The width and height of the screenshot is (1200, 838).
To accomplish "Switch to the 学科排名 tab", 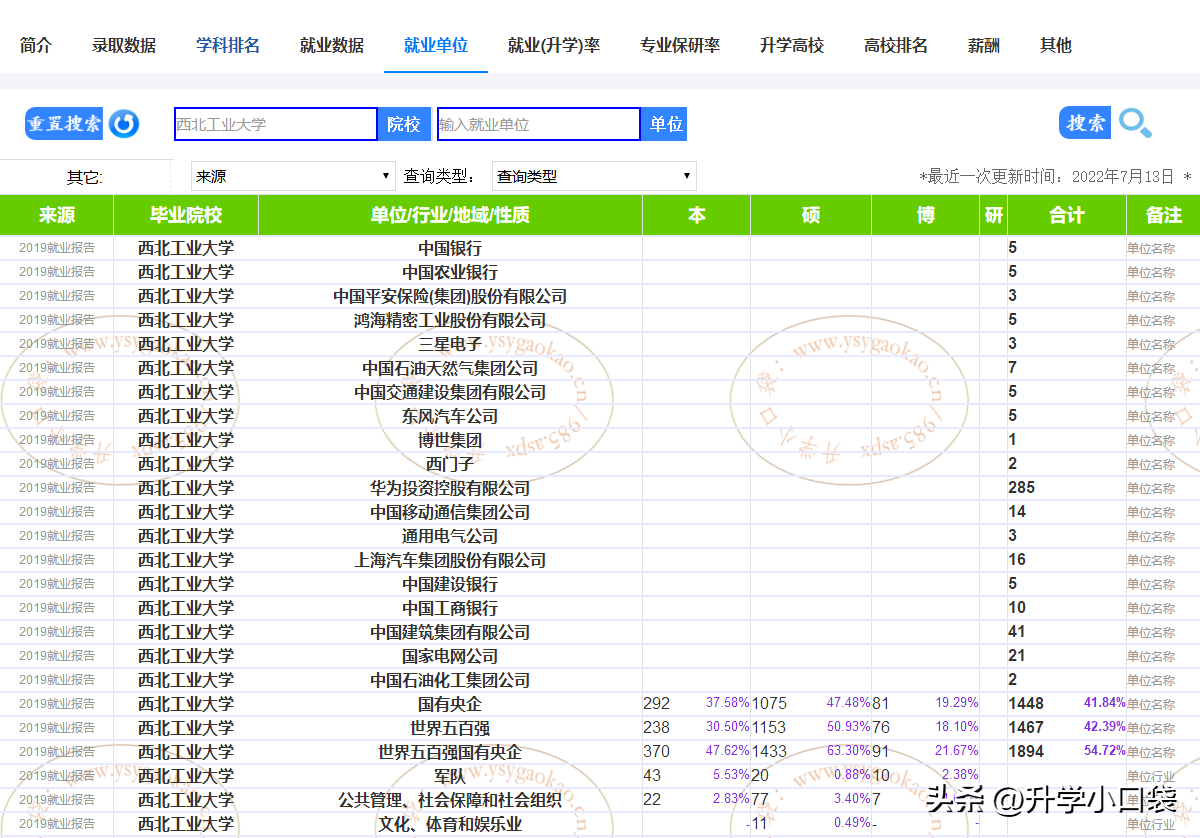I will [x=228, y=45].
